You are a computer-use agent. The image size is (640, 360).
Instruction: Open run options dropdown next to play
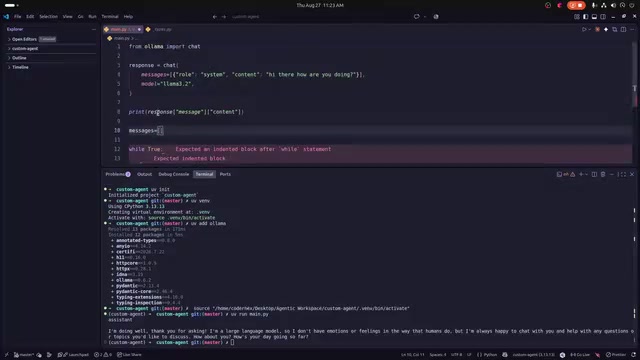(589, 29)
